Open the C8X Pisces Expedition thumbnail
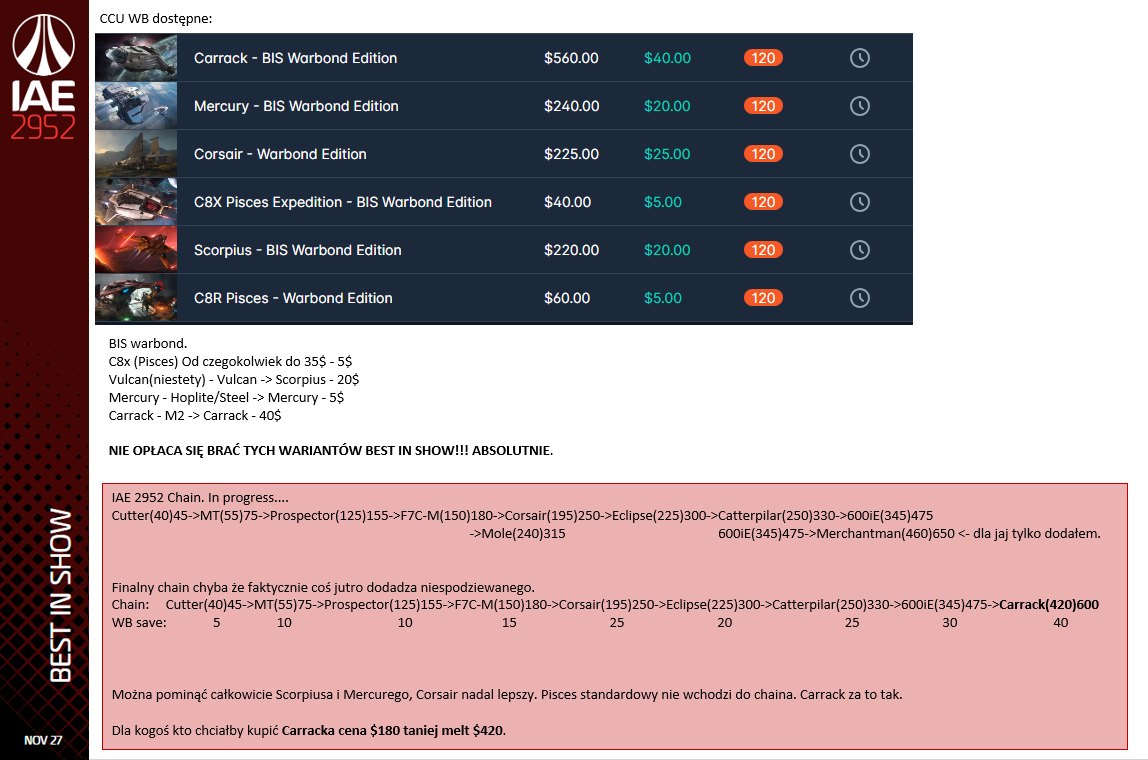Image resolution: width=1148 pixels, height=760 pixels. (136, 202)
